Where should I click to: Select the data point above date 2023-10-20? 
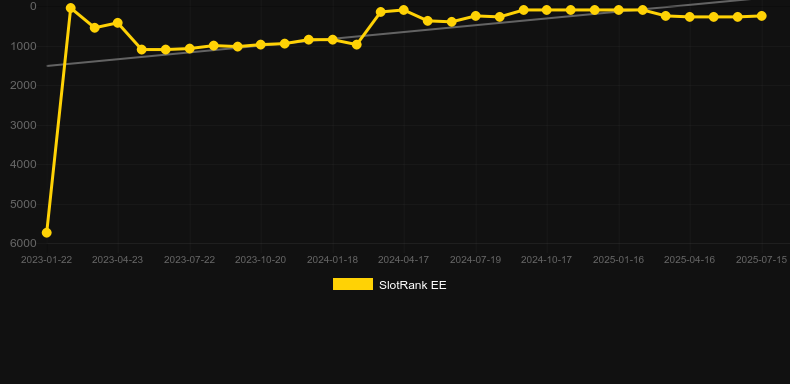(x=260, y=45)
